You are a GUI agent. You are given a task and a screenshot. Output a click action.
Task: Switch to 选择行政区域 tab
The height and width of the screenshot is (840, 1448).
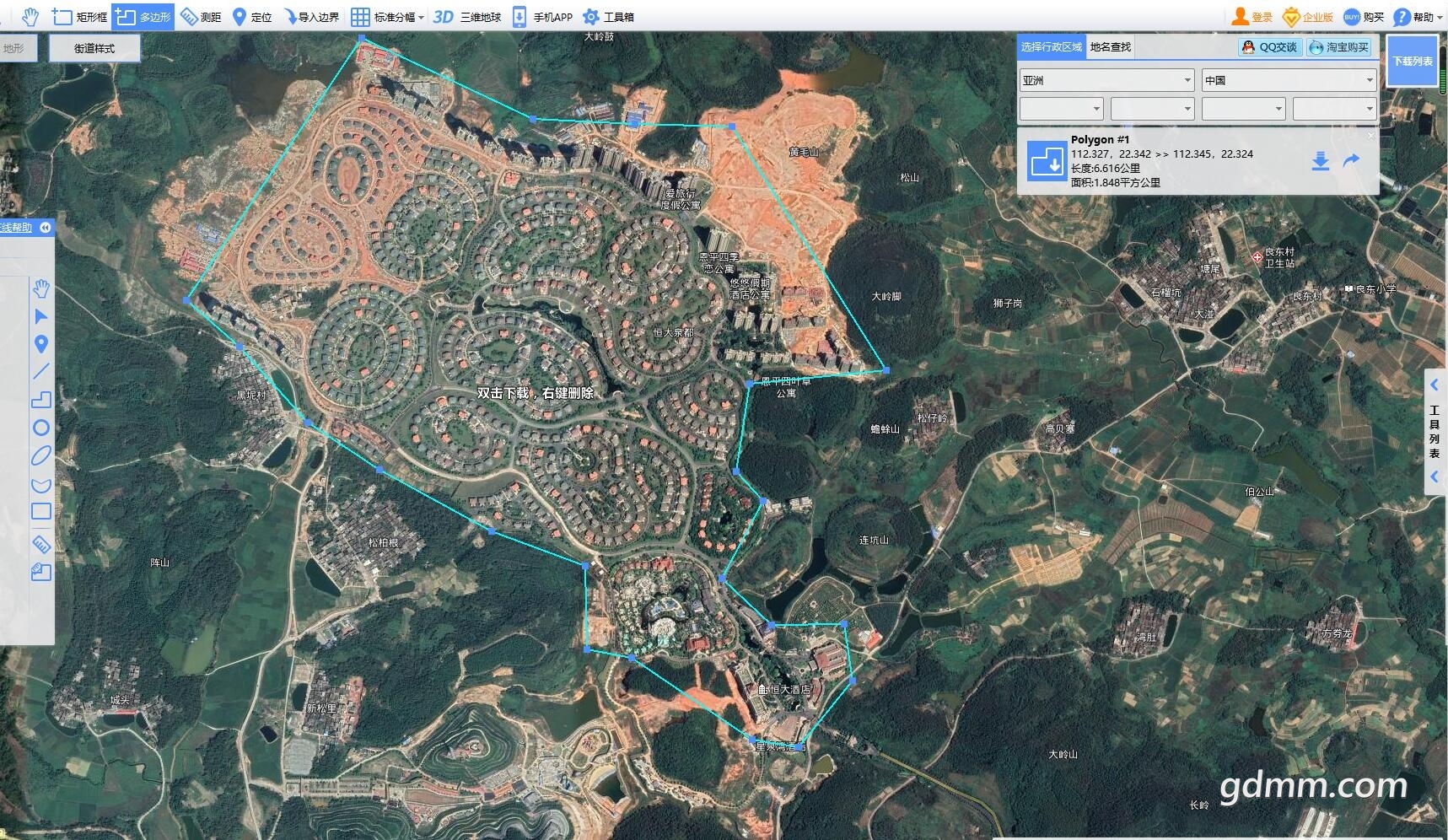[1051, 47]
